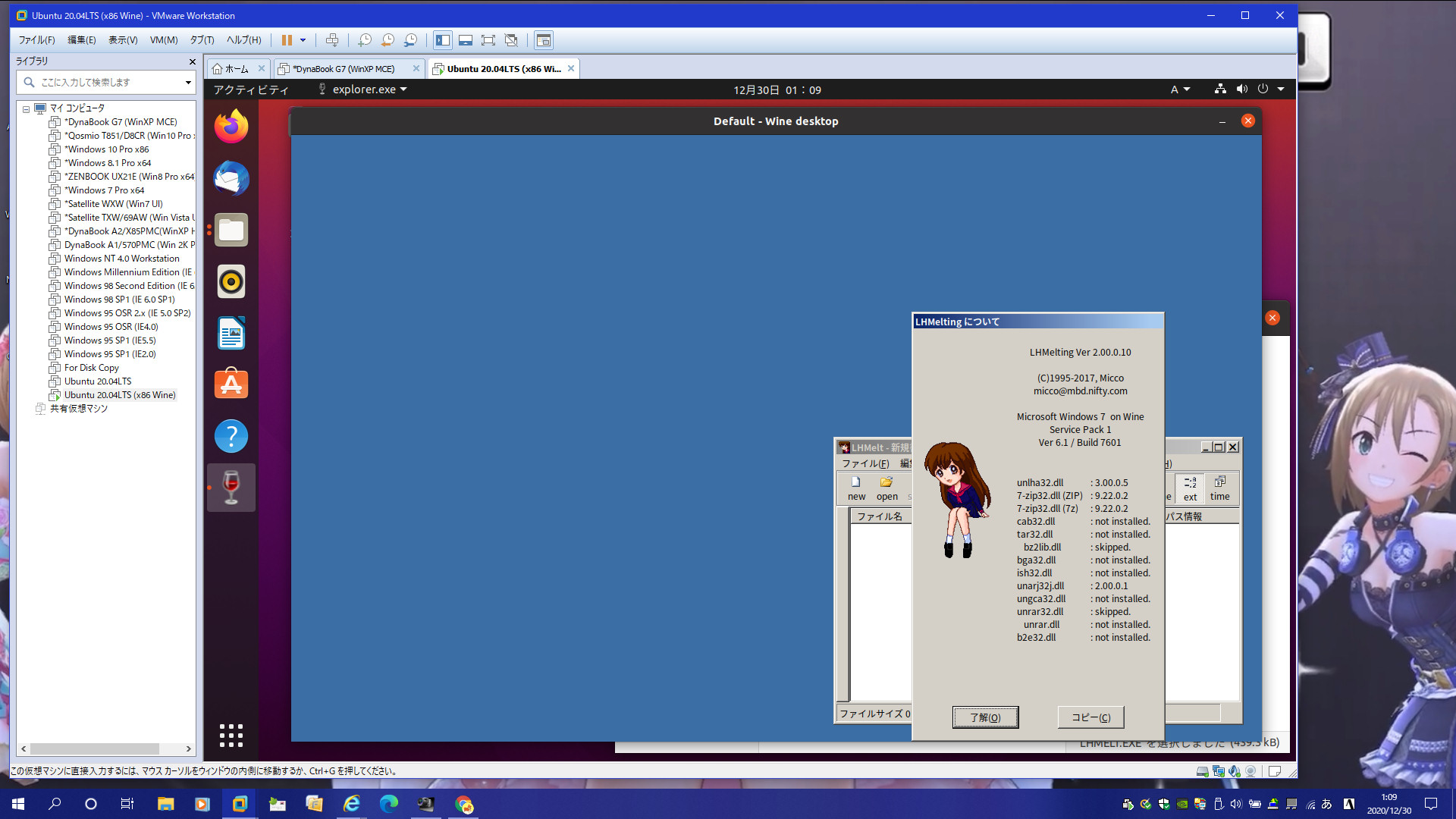Click the コピー(C) copy button
This screenshot has width=1456, height=819.
pos(1090,717)
